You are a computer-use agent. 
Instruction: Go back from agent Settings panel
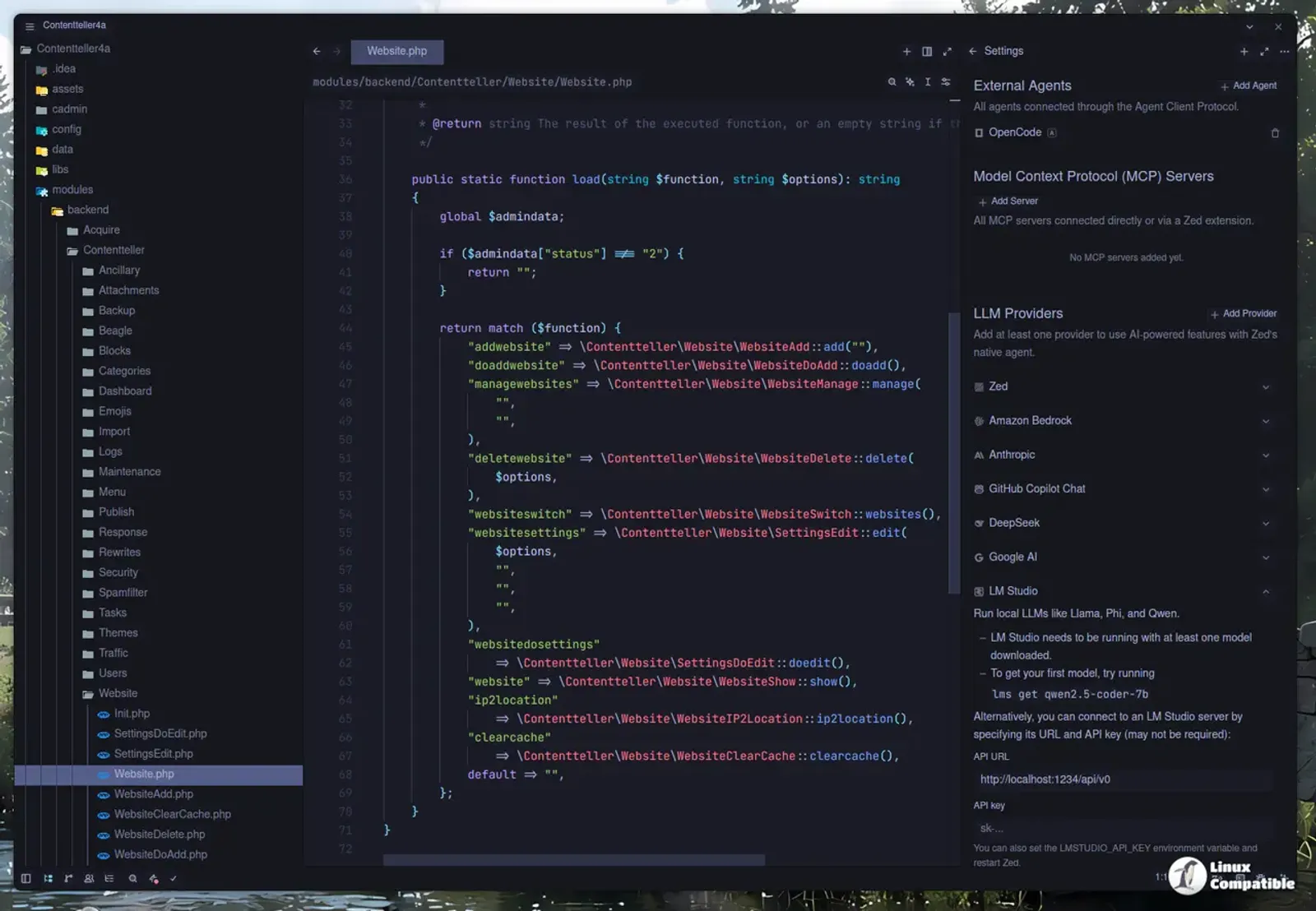(973, 51)
